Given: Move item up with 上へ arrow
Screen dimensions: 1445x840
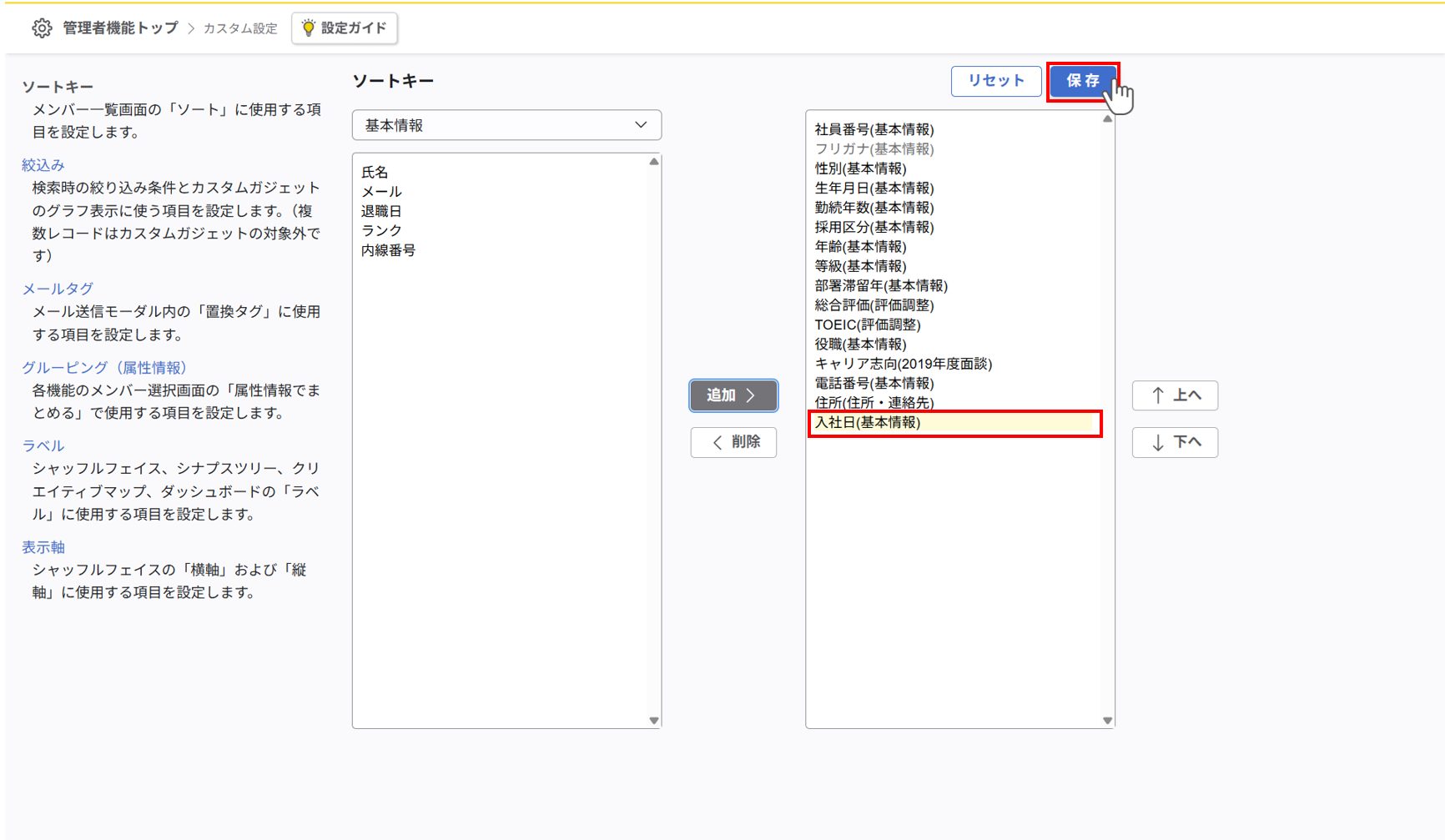Looking at the screenshot, I should click(1175, 395).
